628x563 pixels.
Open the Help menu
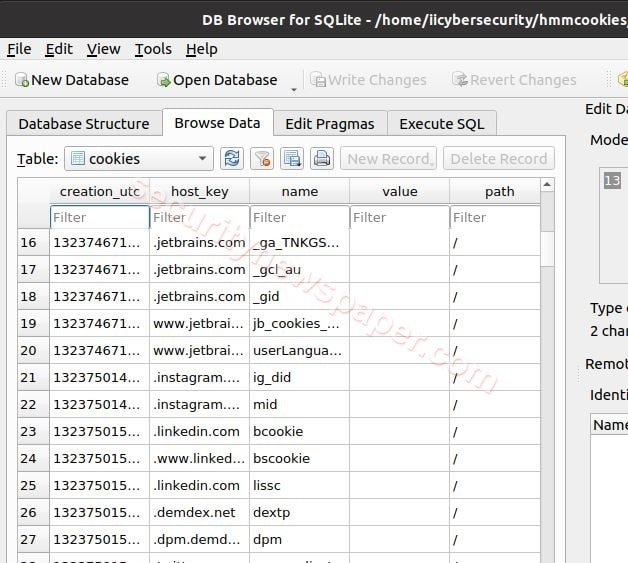point(202,49)
